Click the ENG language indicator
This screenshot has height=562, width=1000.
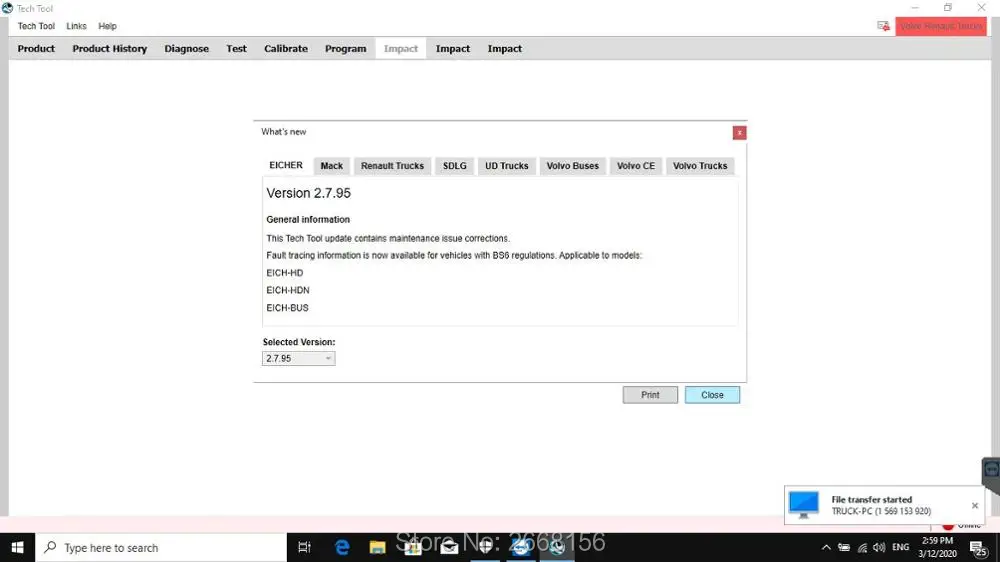(901, 547)
